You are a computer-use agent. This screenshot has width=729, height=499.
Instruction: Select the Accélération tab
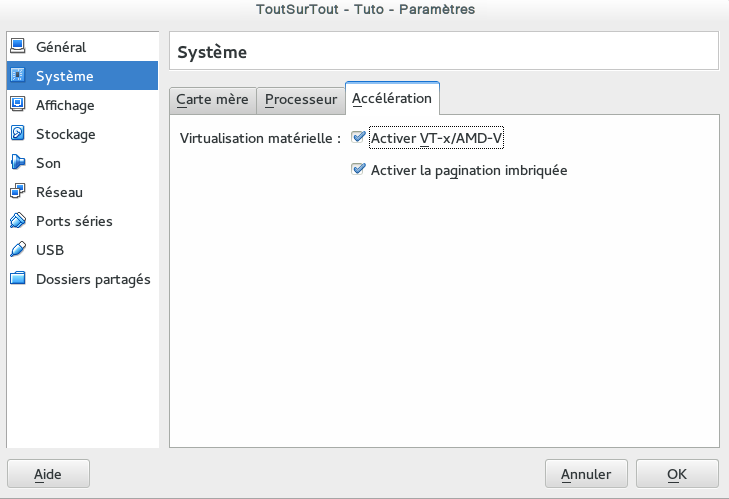tap(392, 98)
